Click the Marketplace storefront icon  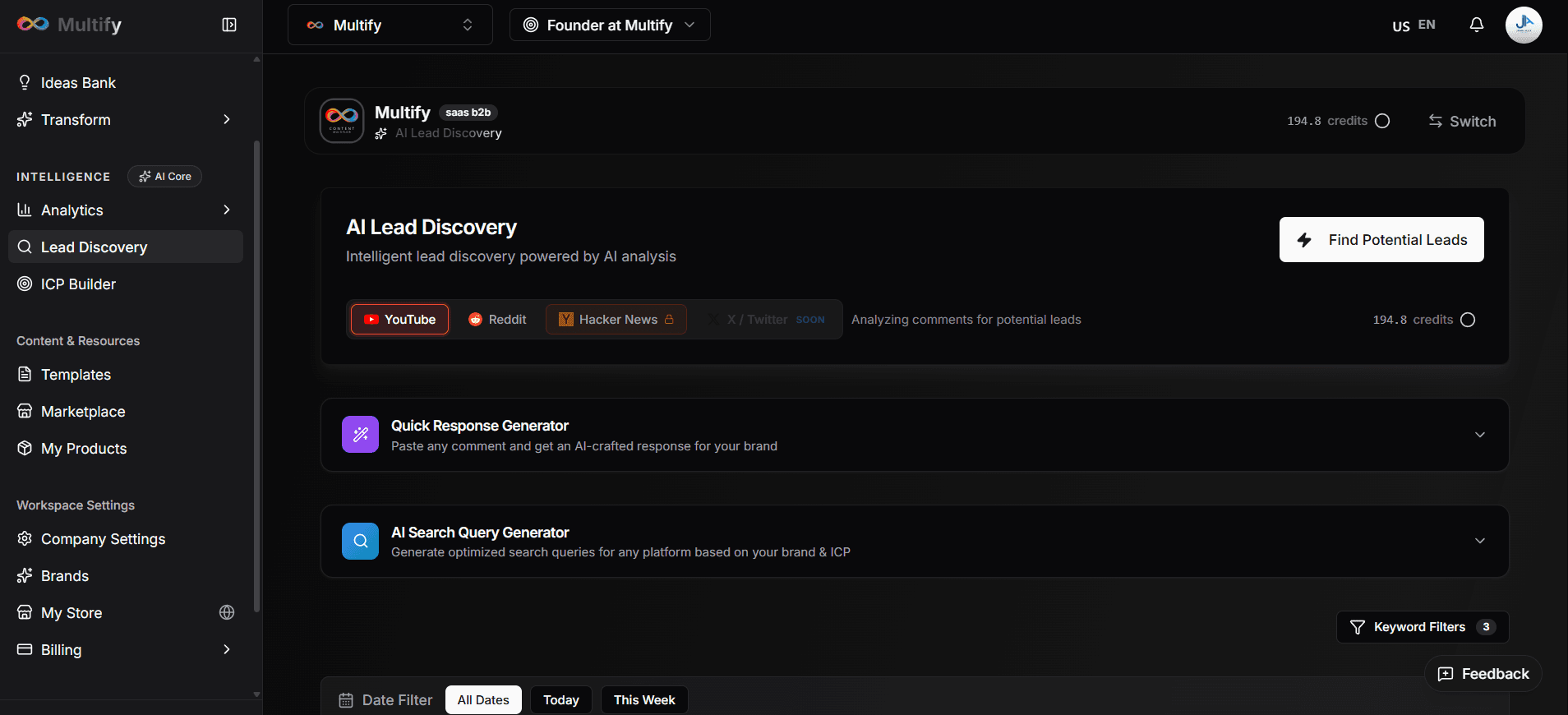pos(25,411)
